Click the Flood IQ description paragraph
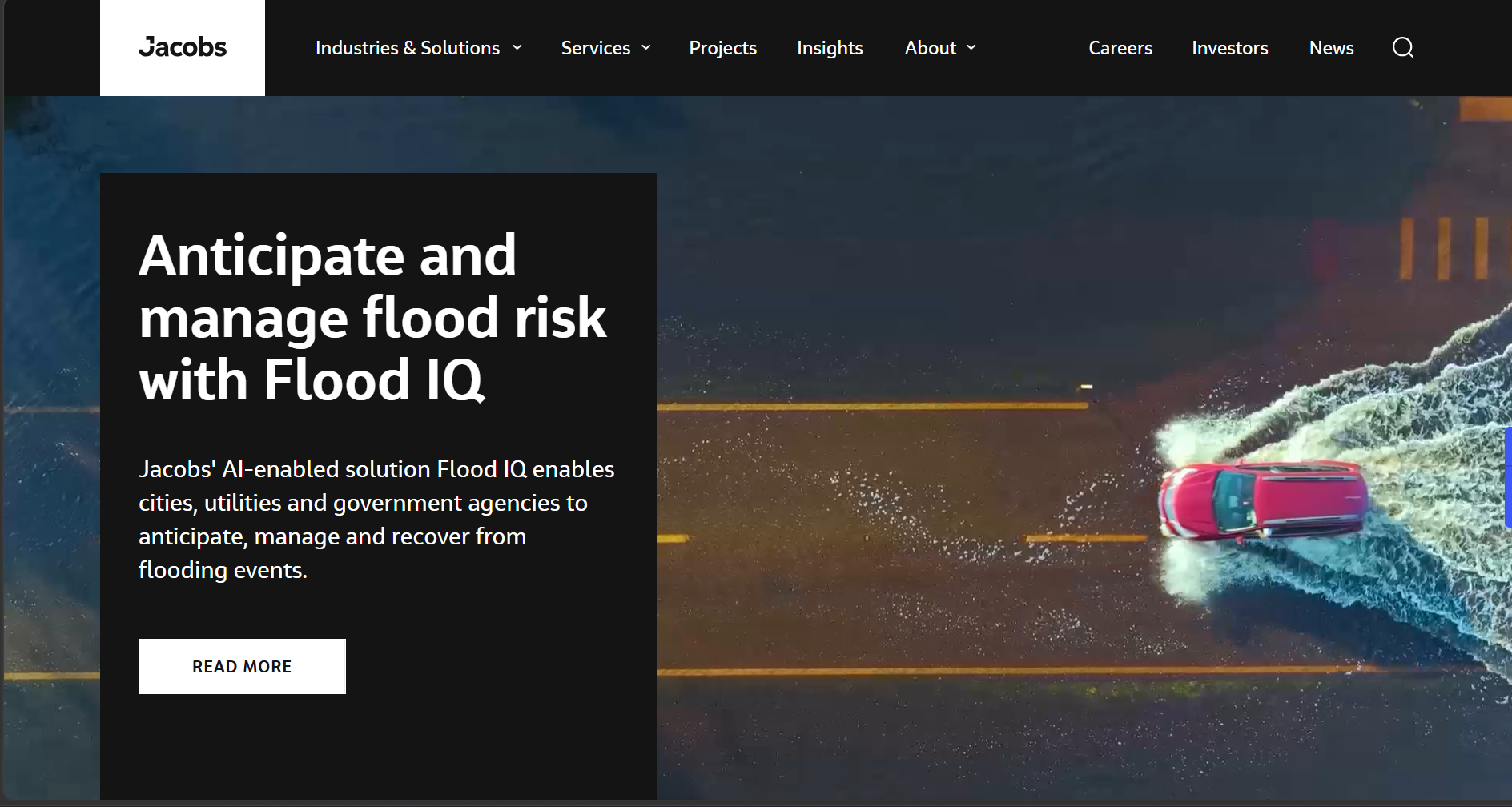Image resolution: width=1512 pixels, height=807 pixels. (x=376, y=519)
